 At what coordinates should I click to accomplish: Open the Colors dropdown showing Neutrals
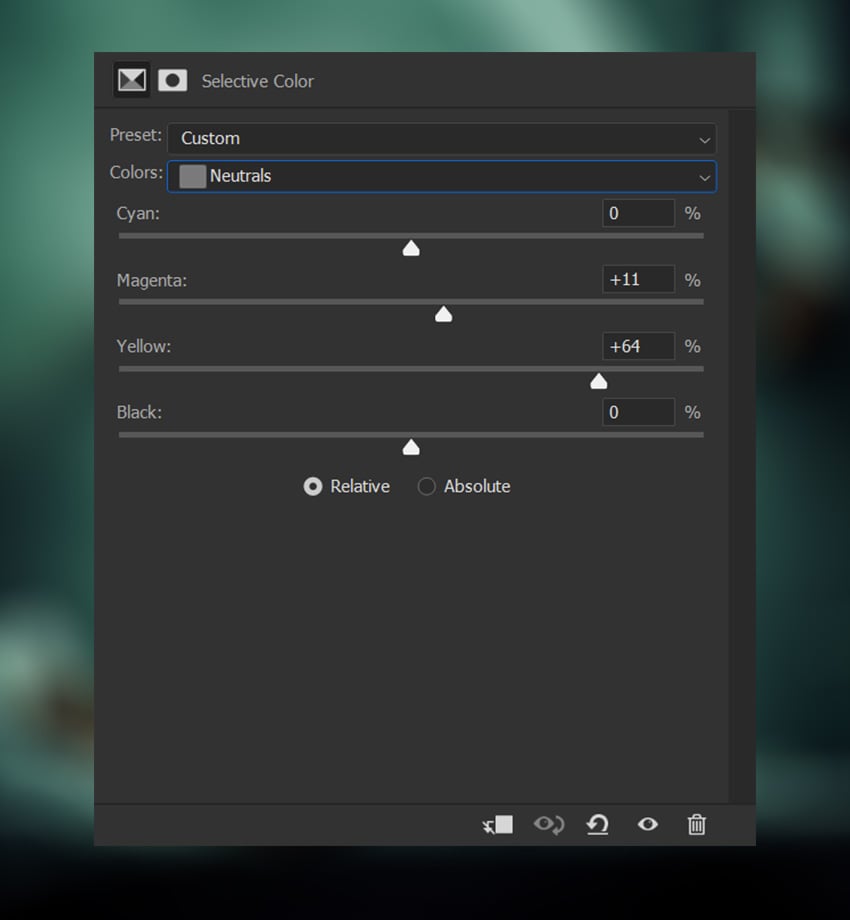point(442,176)
